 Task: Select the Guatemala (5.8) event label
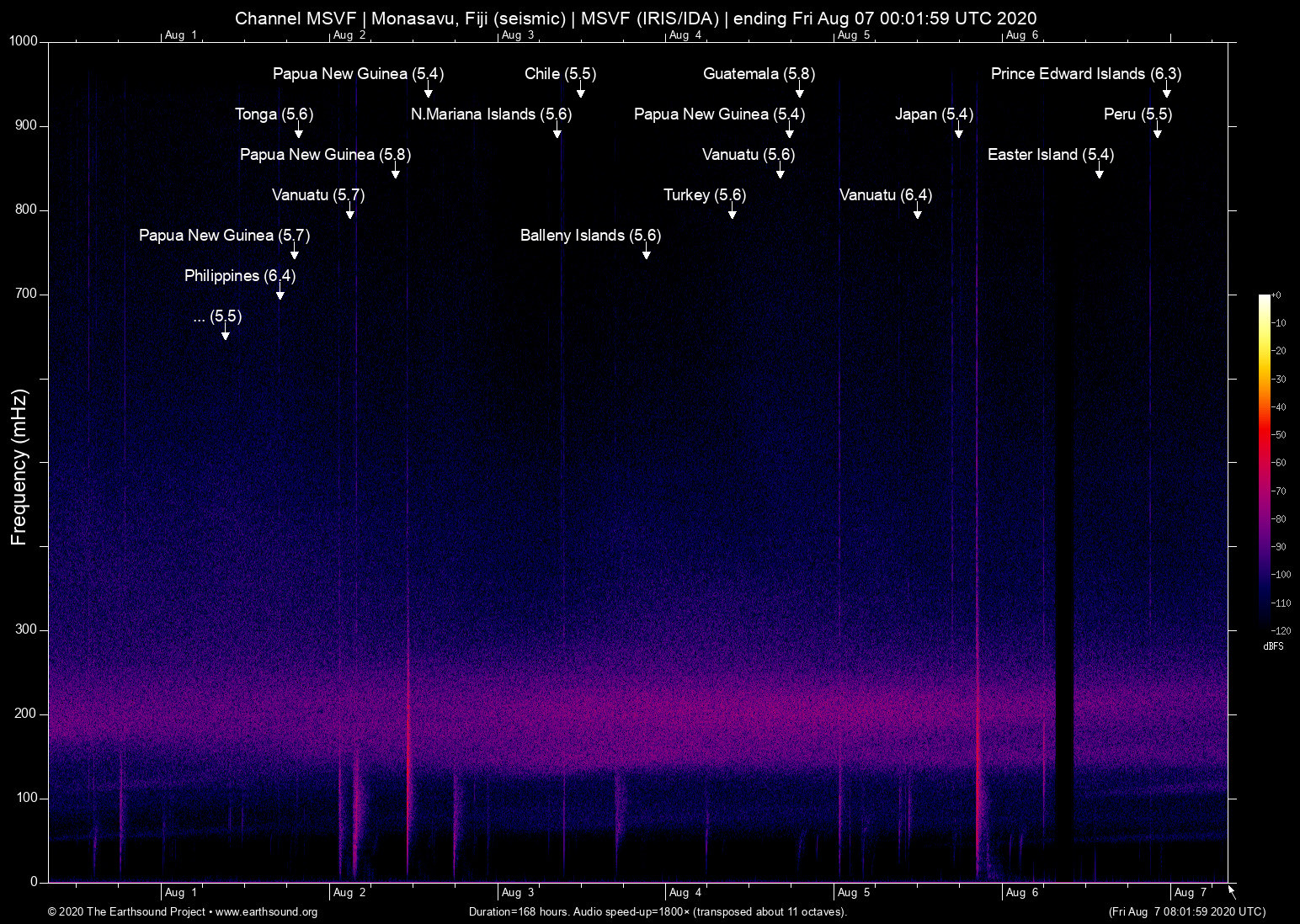pyautogui.click(x=759, y=74)
